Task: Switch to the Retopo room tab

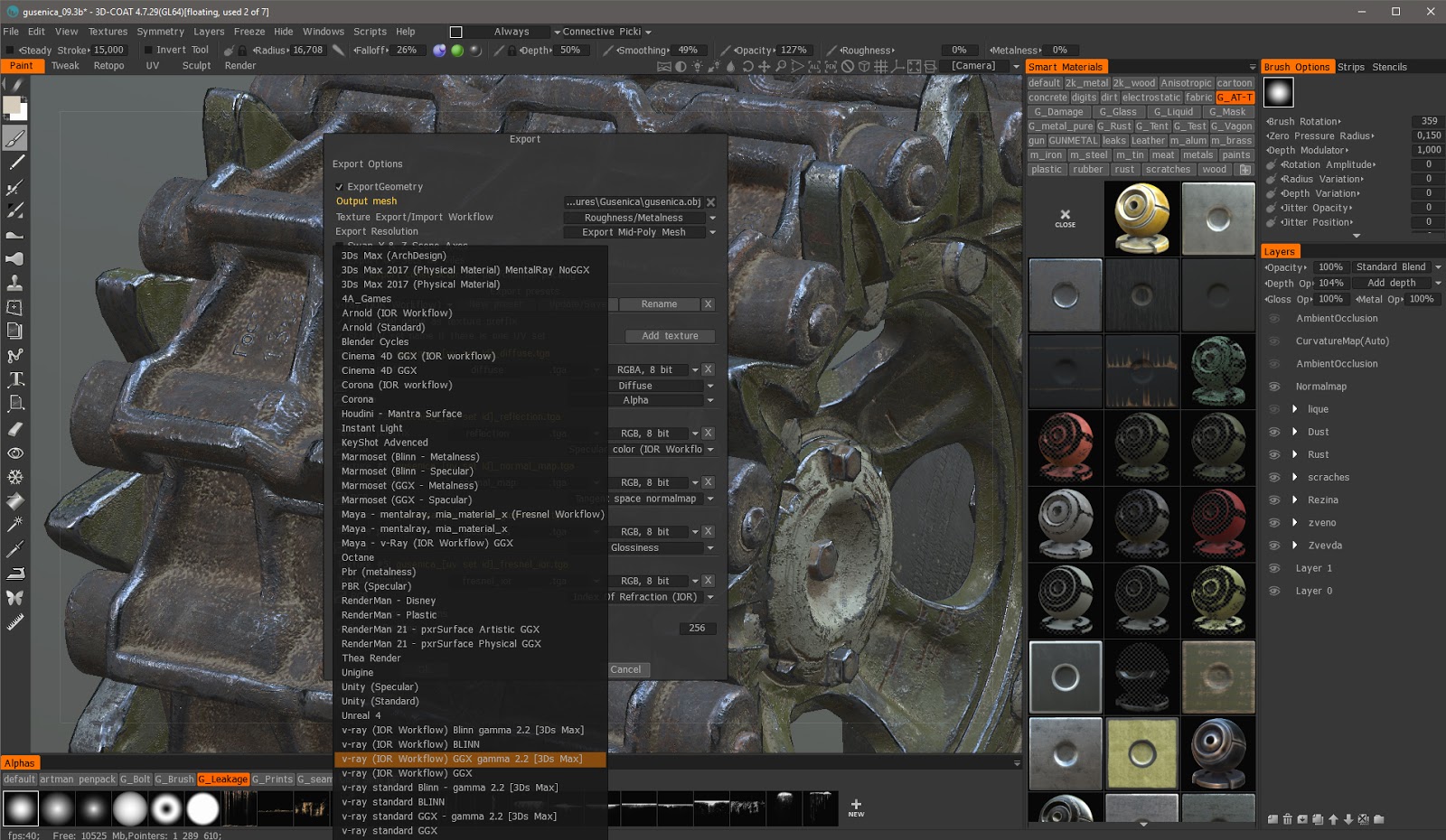Action: point(108,66)
